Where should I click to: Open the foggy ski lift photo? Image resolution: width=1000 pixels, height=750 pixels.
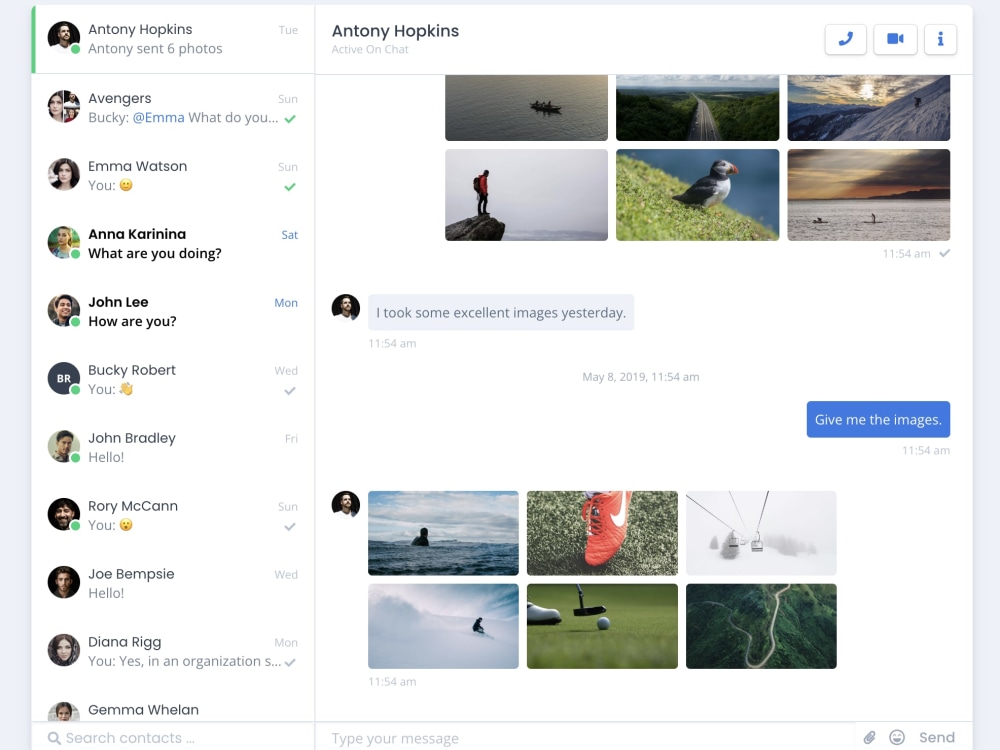761,533
